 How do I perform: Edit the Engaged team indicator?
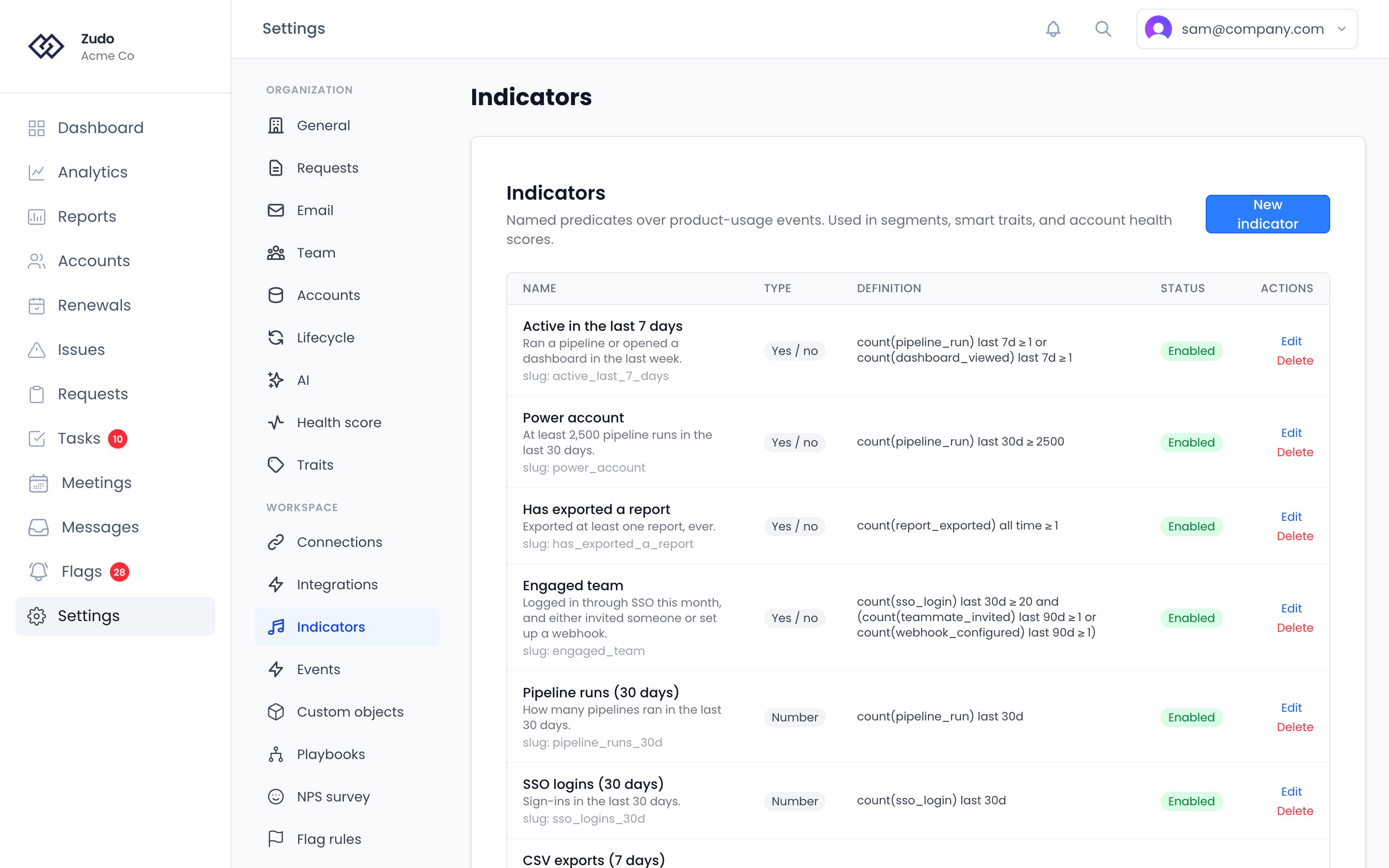tap(1291, 609)
